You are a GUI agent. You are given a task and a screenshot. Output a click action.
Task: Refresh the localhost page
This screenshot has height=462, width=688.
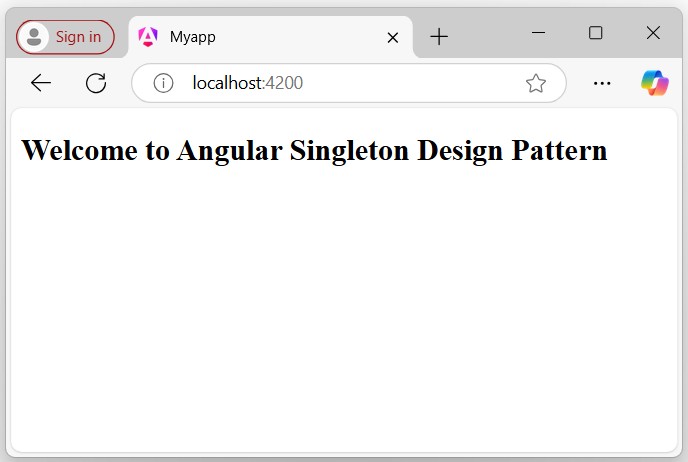tap(96, 83)
